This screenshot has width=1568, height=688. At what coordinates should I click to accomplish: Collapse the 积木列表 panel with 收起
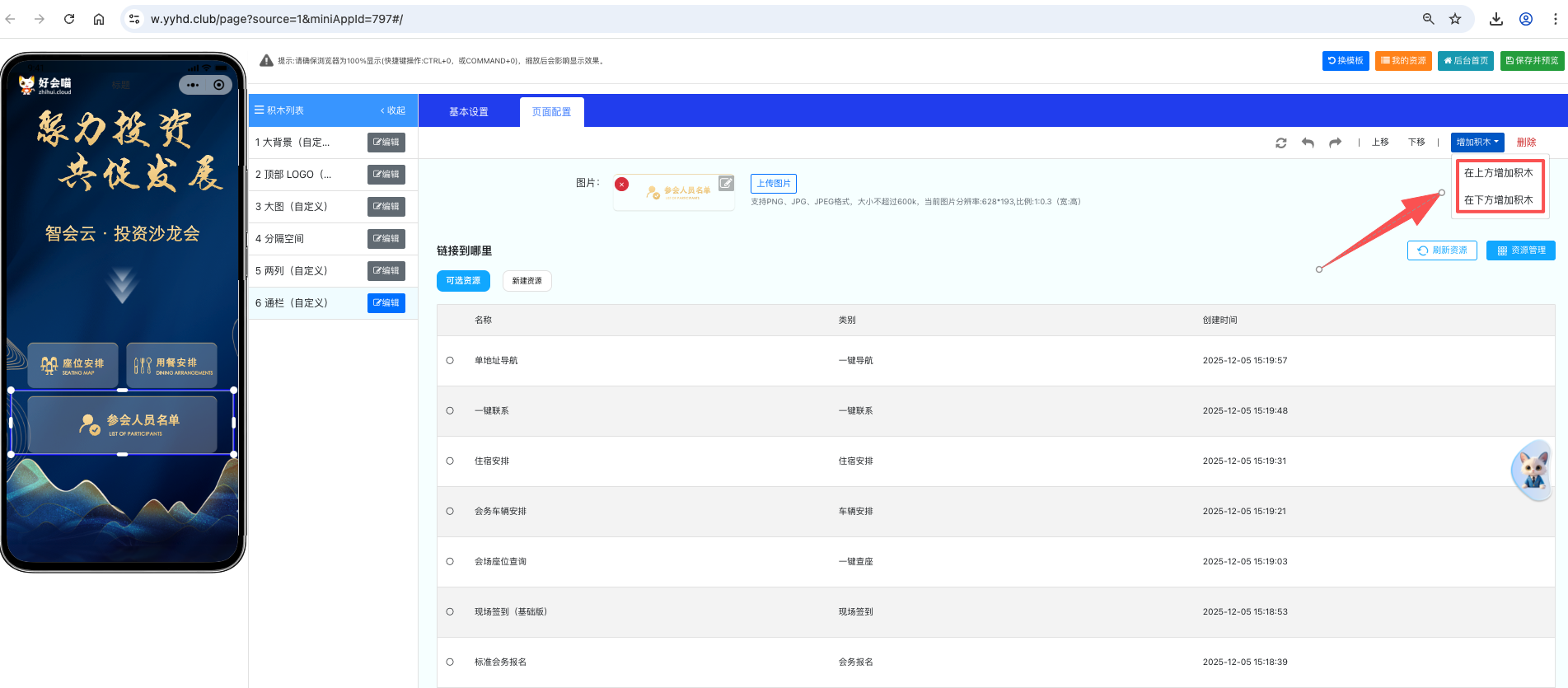click(393, 110)
